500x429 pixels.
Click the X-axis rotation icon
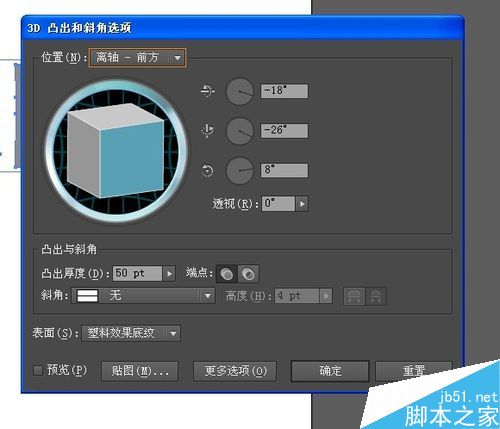208,90
